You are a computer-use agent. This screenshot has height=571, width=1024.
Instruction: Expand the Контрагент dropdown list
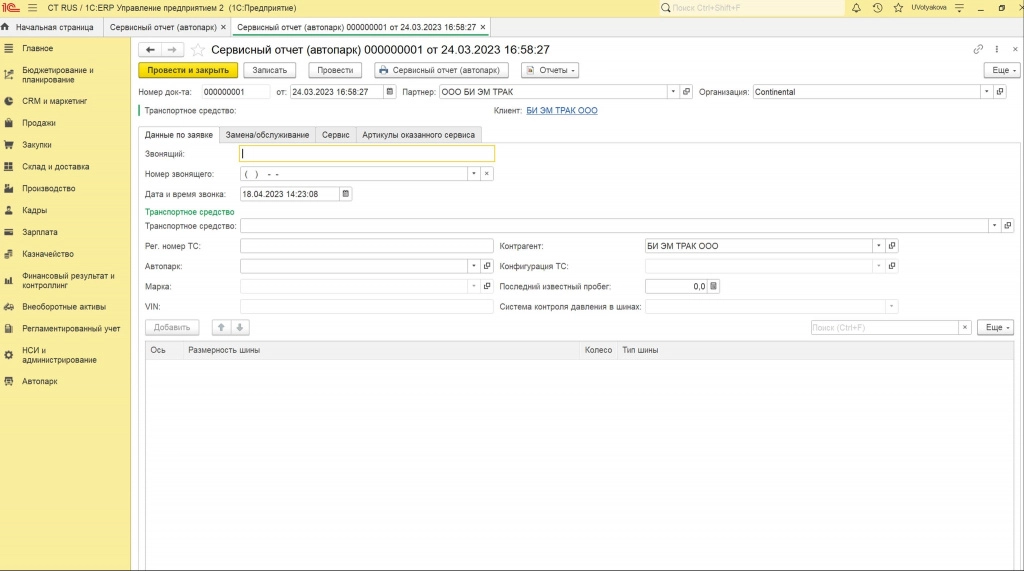click(878, 246)
